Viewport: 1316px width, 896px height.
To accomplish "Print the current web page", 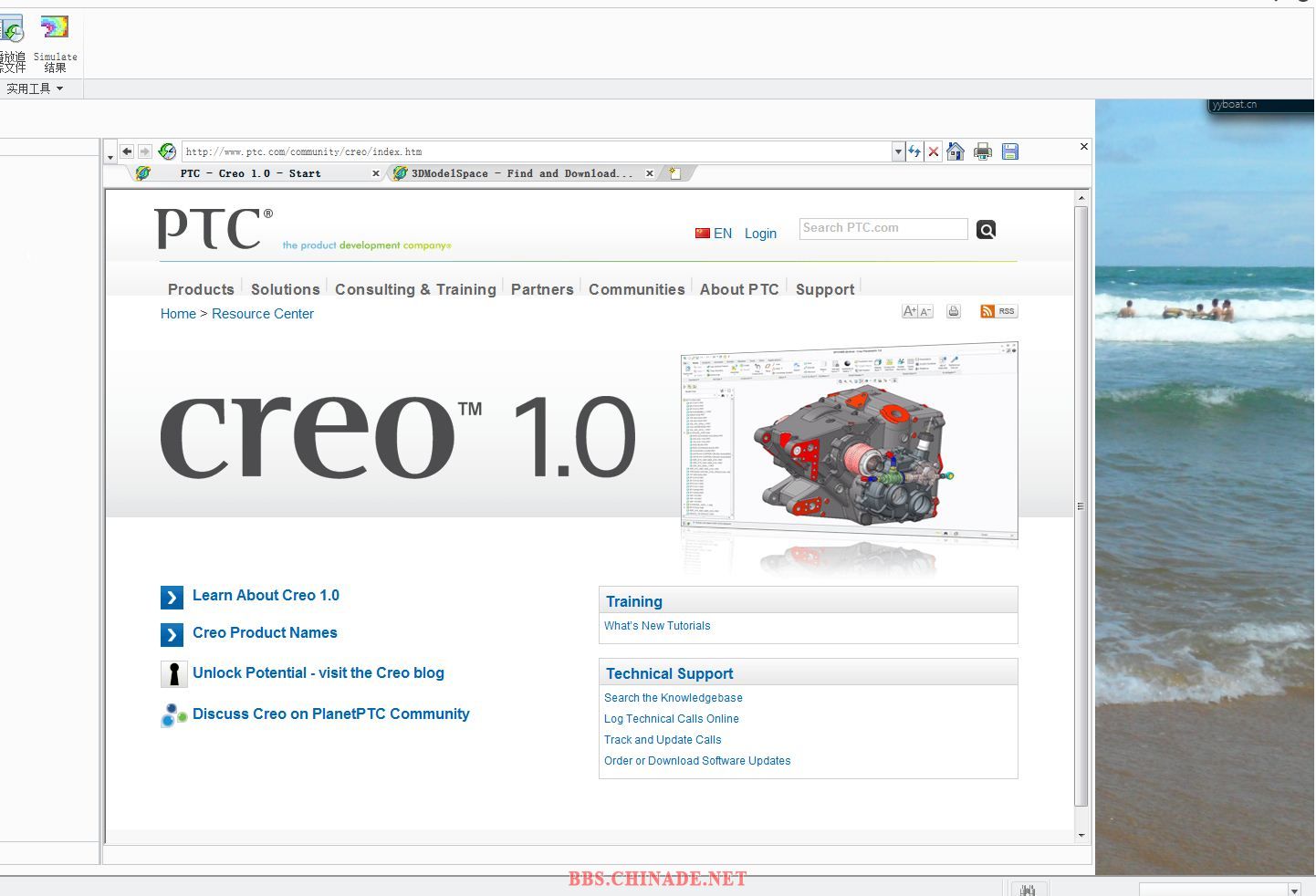I will pyautogui.click(x=983, y=151).
